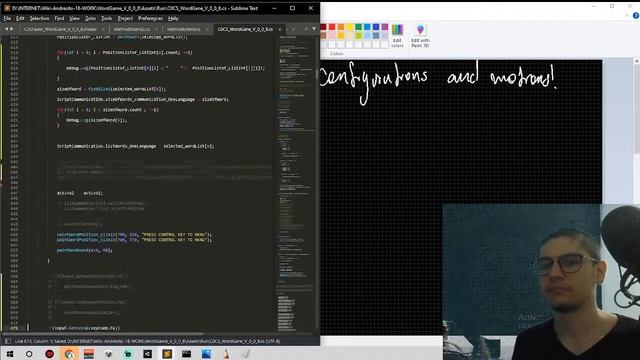Go to next tab with right arrow

12,29
